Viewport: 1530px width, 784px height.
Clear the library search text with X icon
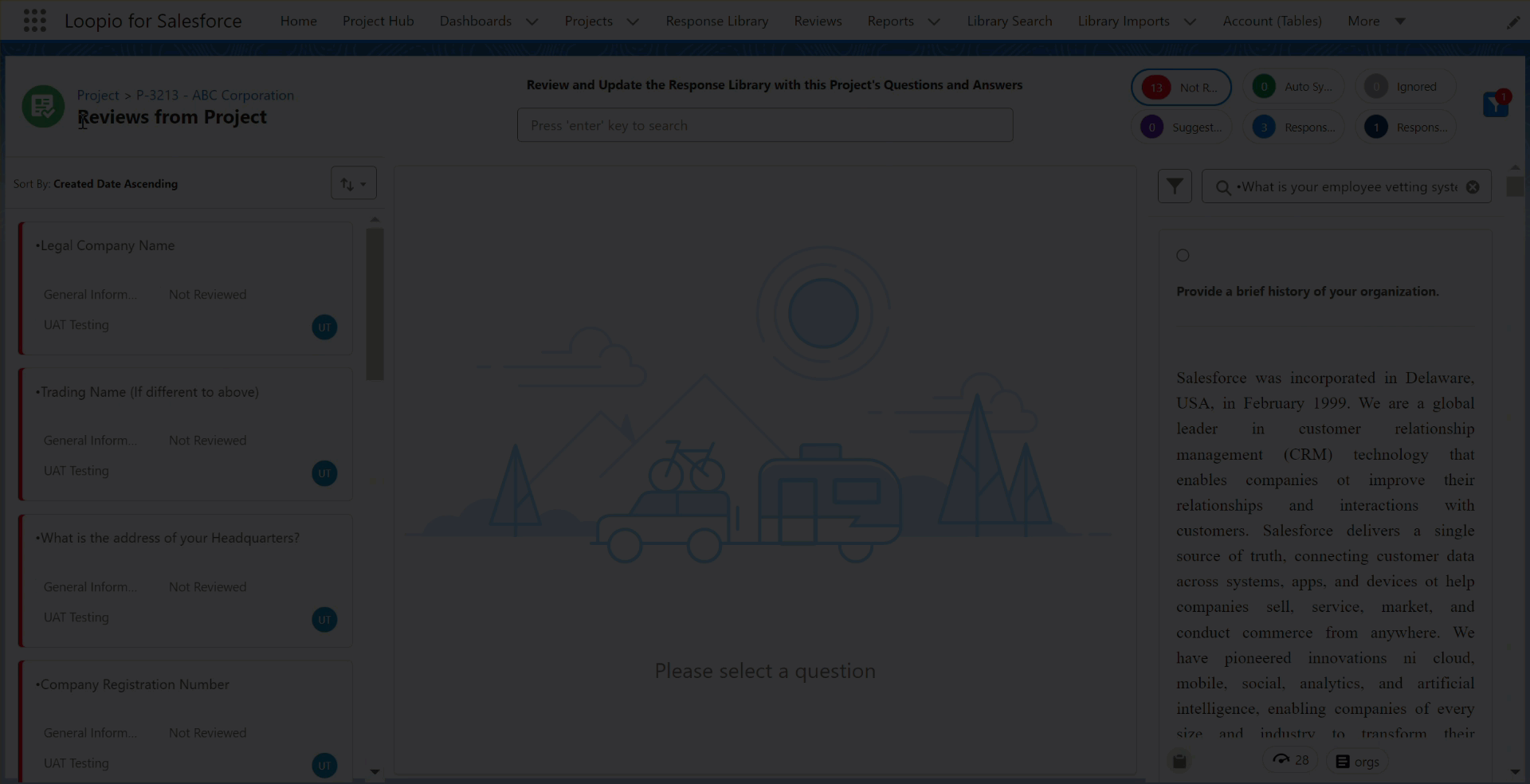coord(1473,186)
